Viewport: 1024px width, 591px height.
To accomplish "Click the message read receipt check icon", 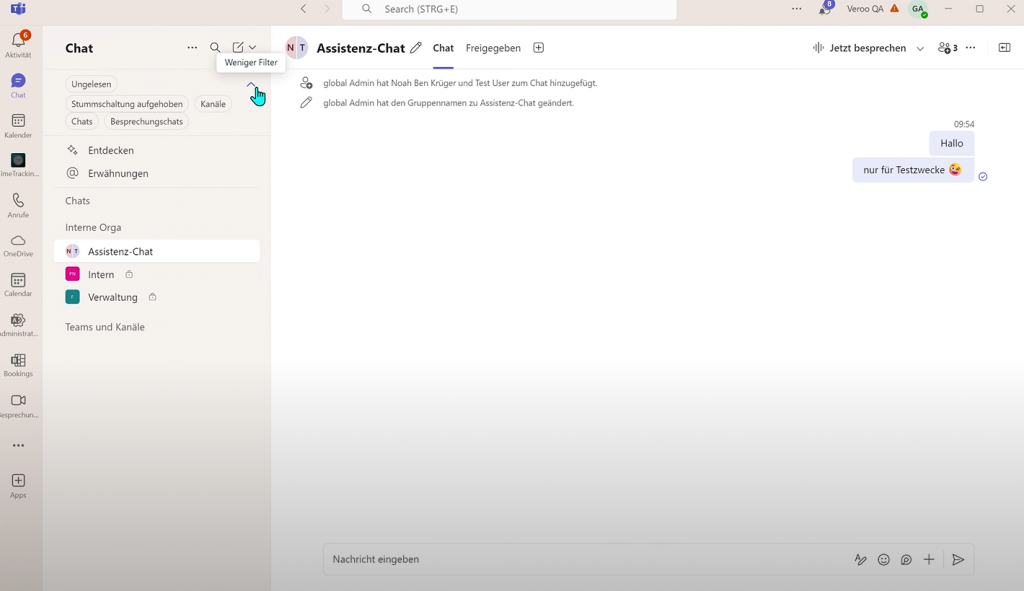I will 983,176.
